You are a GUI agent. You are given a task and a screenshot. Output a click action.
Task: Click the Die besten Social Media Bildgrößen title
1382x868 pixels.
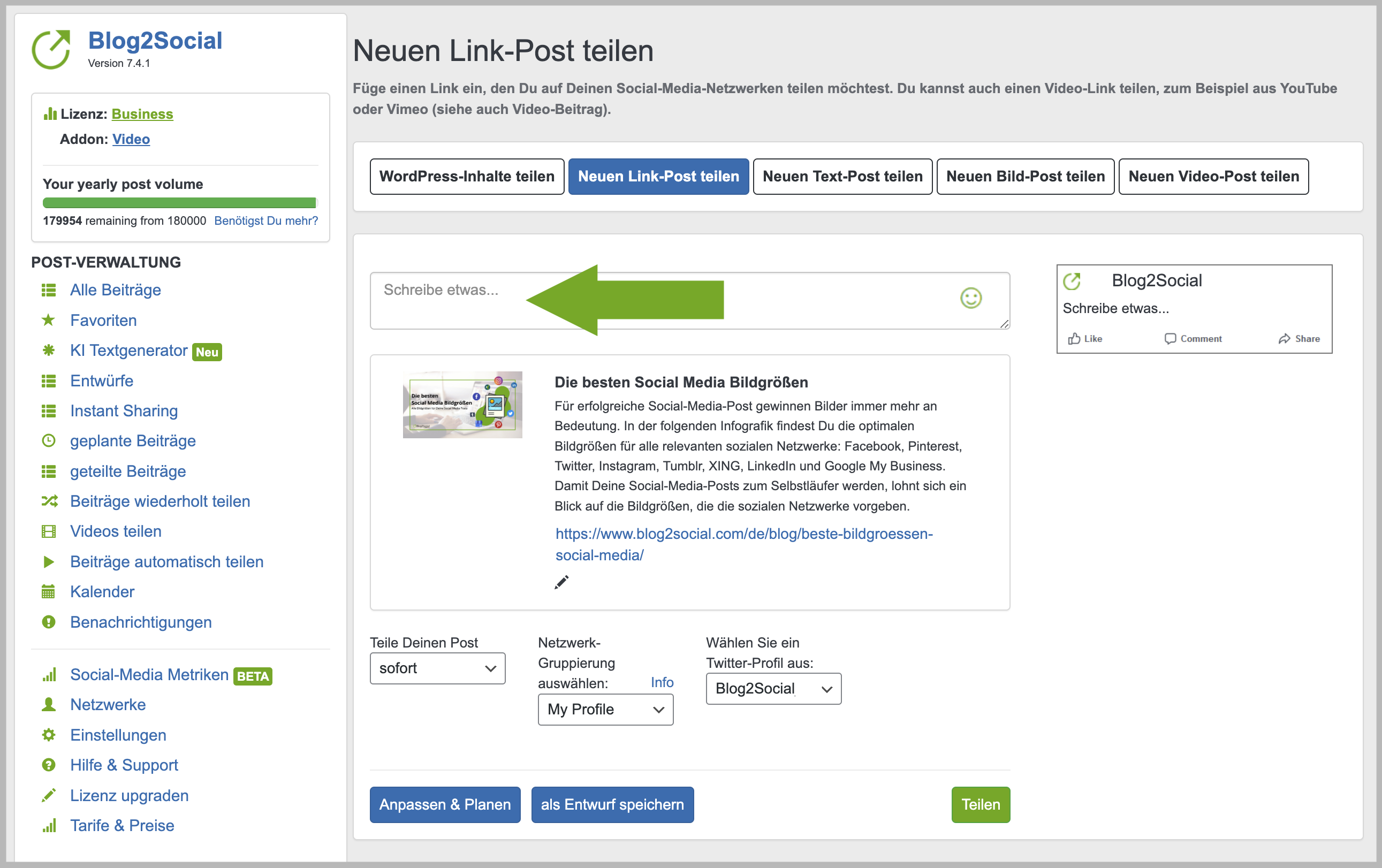click(x=681, y=382)
